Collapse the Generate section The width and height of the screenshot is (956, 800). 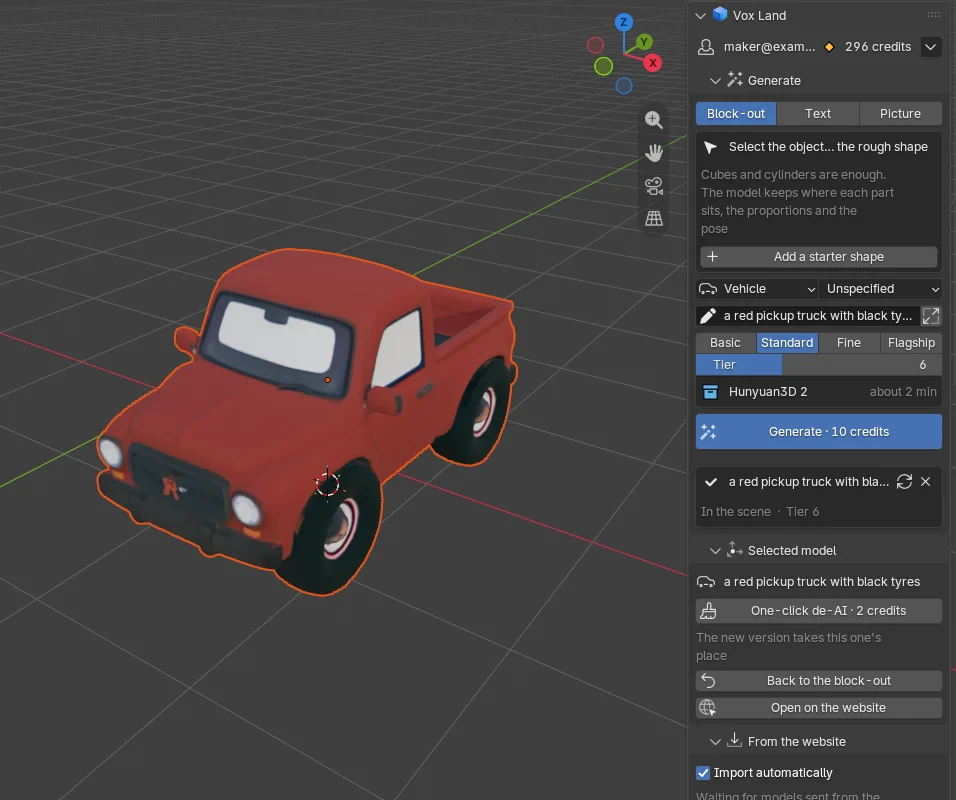coord(715,80)
